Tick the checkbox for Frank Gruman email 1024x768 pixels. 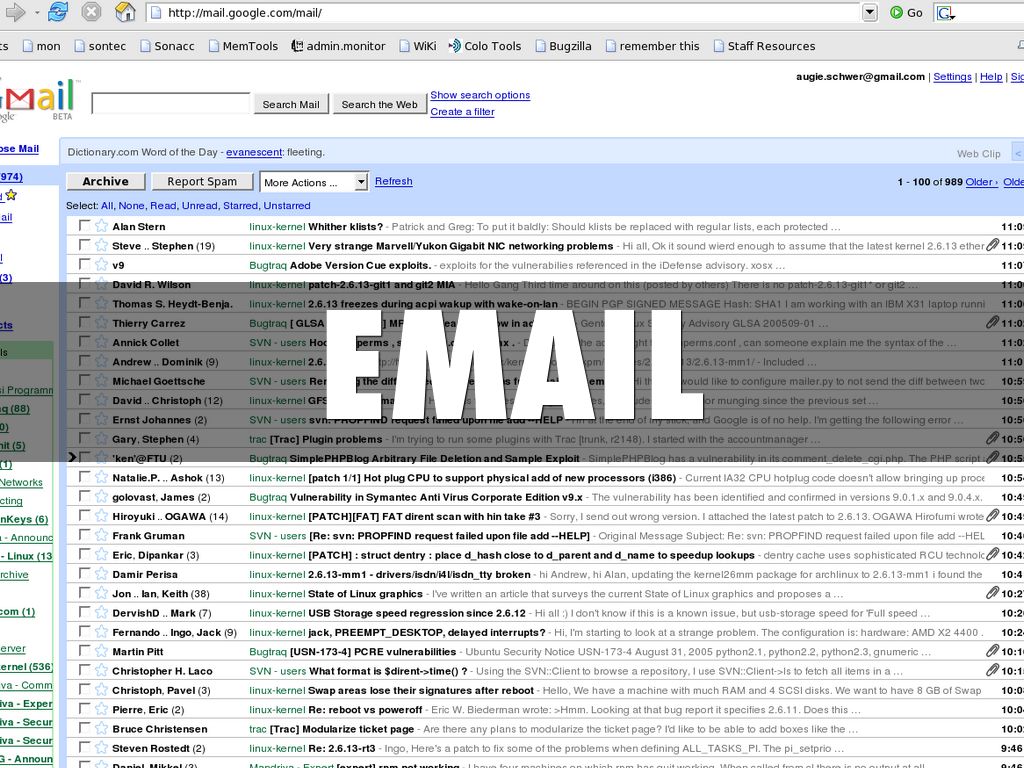tap(85, 536)
